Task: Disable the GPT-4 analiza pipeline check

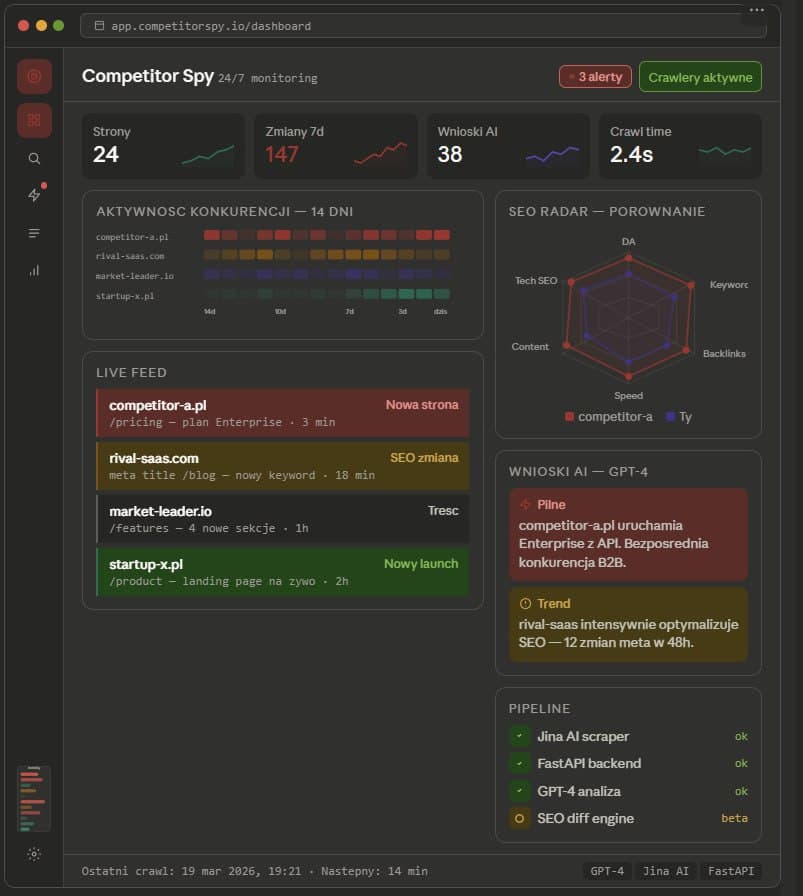Action: click(x=518, y=790)
